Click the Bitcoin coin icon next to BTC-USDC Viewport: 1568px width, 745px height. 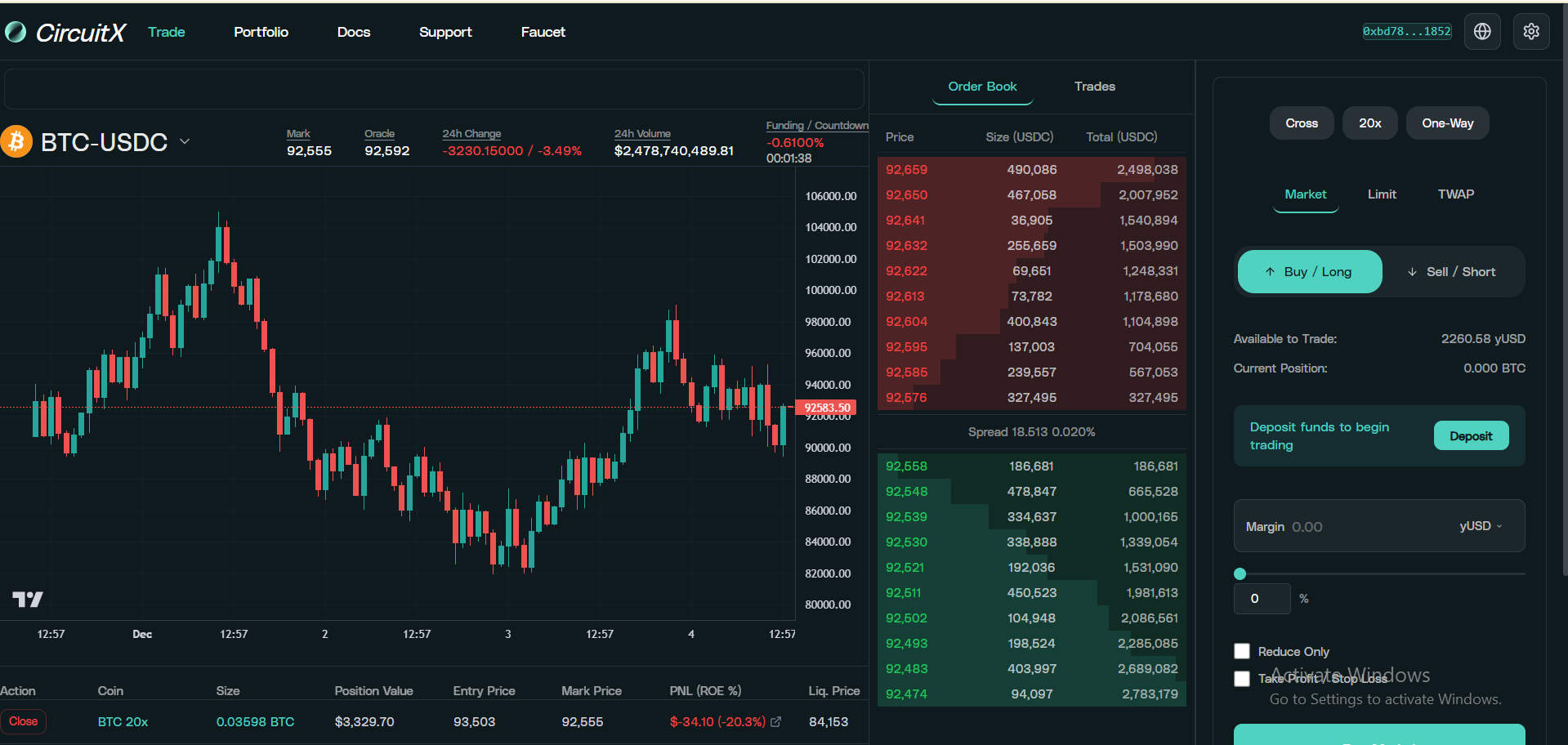coord(16,141)
